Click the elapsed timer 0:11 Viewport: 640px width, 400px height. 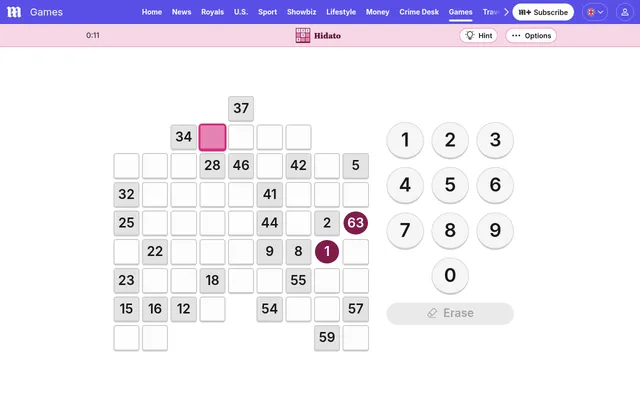pos(93,36)
